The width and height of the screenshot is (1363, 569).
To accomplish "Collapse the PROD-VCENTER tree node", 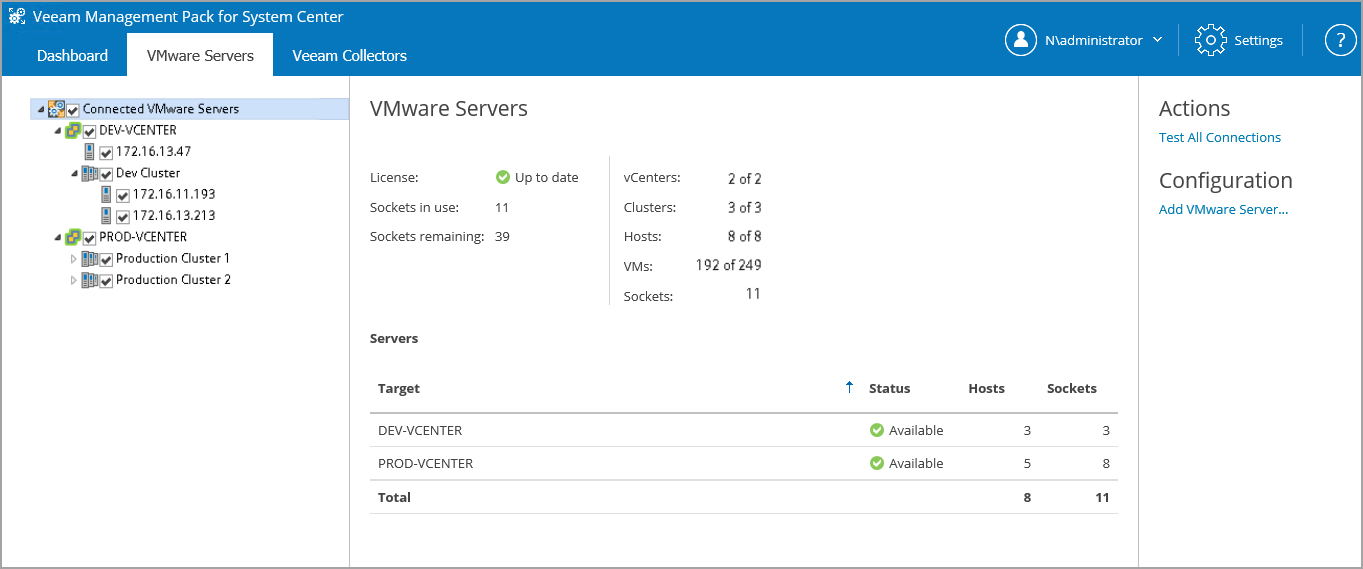I will (57, 238).
